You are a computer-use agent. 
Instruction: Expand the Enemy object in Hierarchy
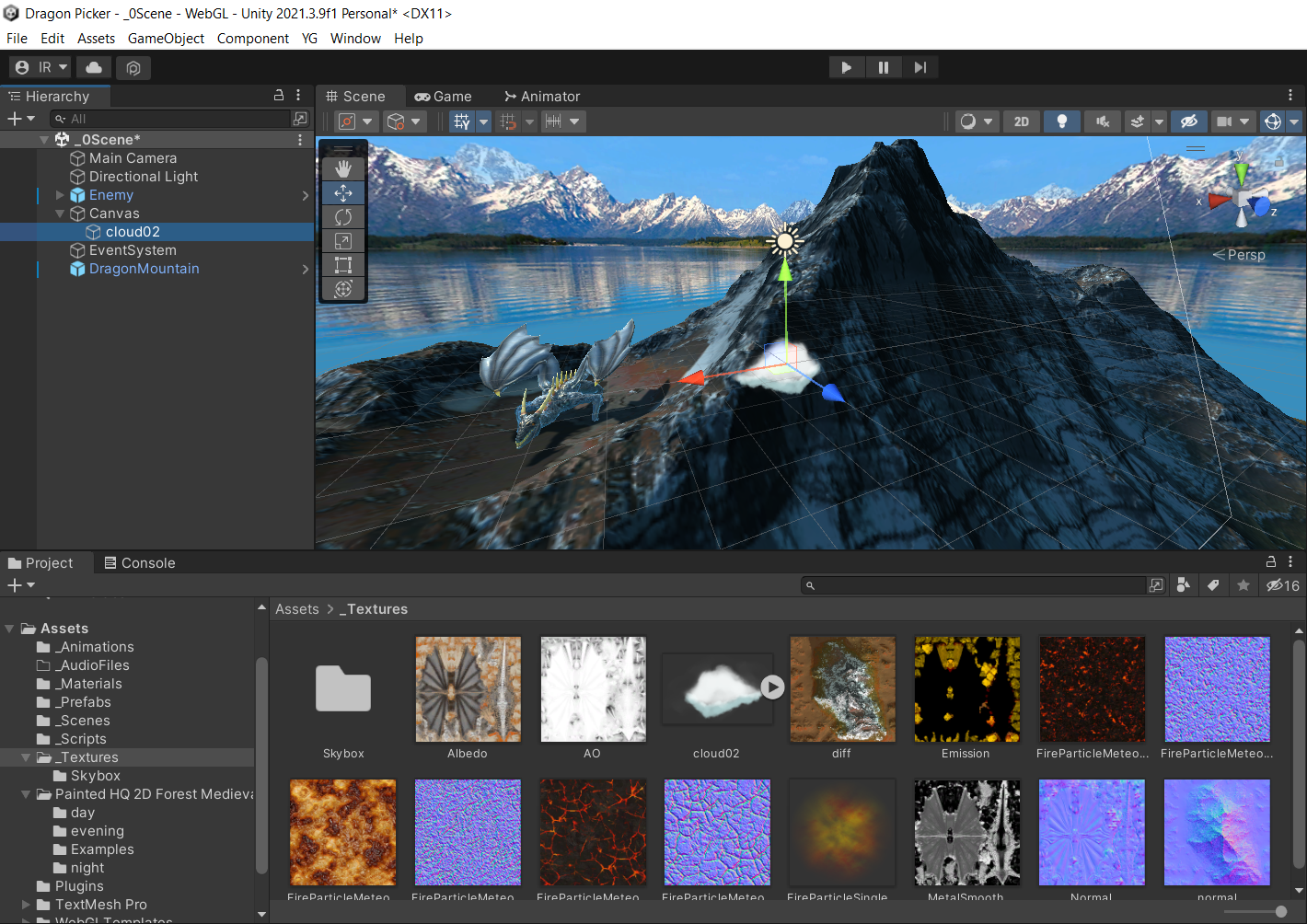[x=60, y=195]
